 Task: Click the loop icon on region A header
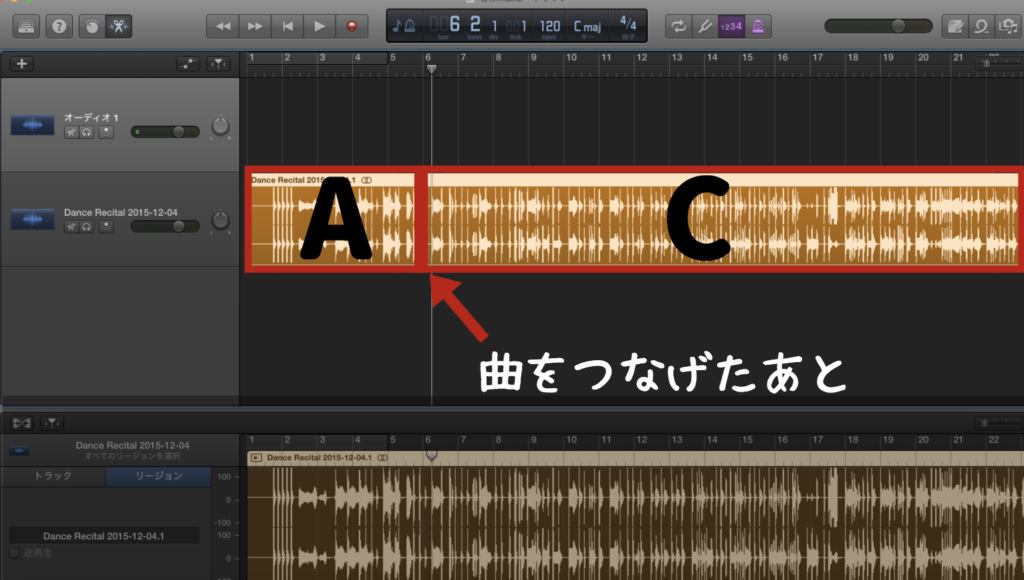pos(366,180)
